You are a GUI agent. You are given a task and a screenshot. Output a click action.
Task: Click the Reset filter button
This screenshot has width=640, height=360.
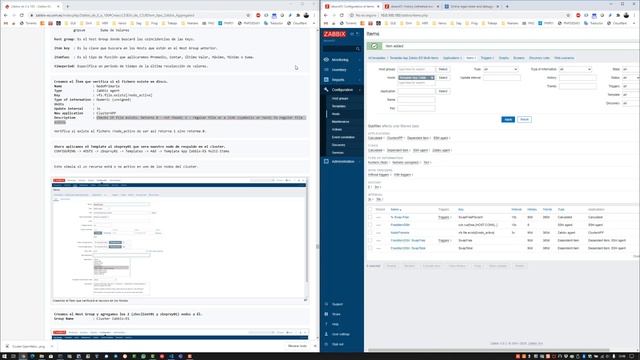pyautogui.click(x=524, y=120)
